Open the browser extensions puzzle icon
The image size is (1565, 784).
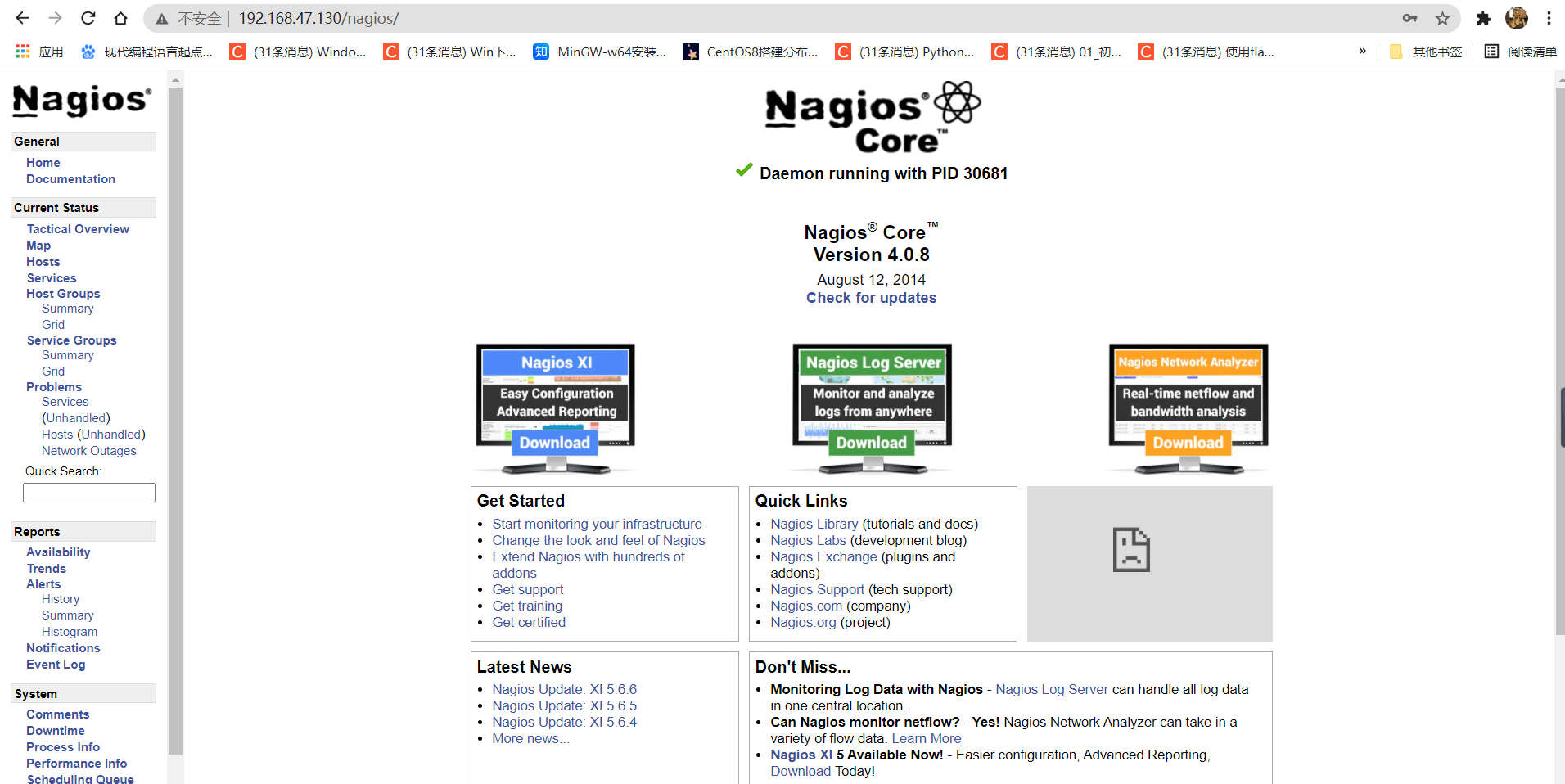(x=1483, y=18)
